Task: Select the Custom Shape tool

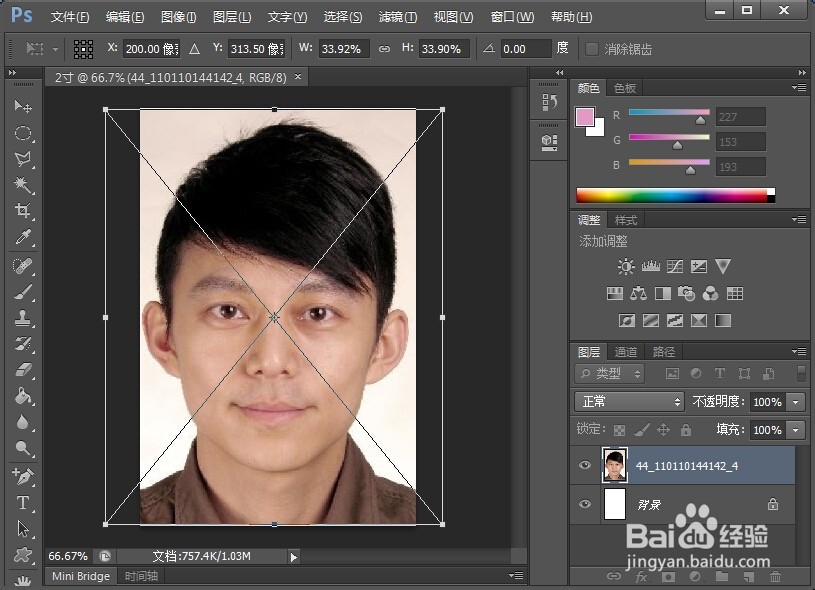Action: click(x=23, y=555)
